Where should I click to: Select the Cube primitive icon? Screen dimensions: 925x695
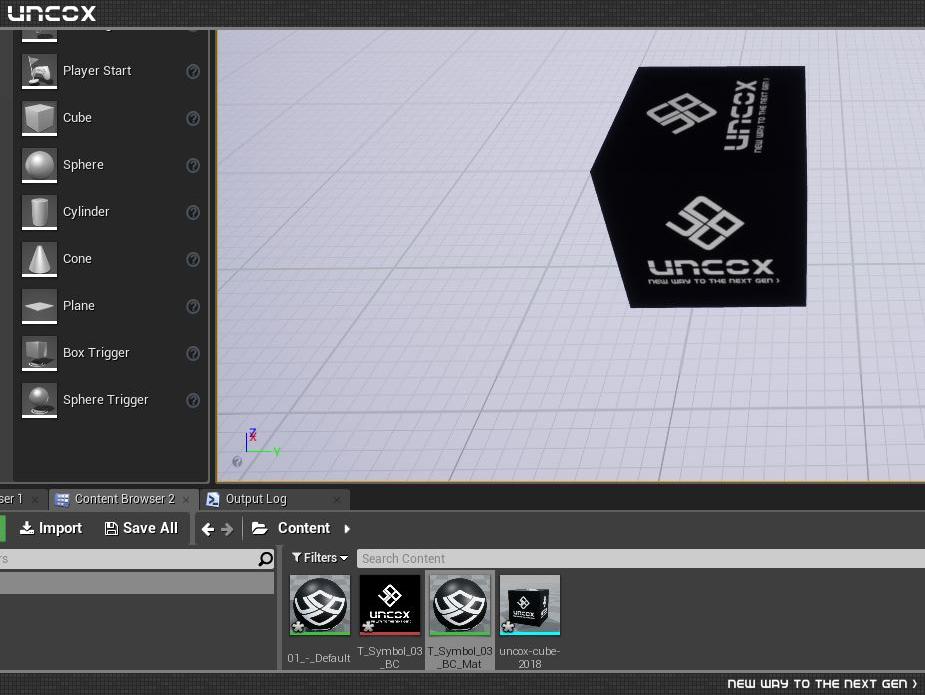39,118
